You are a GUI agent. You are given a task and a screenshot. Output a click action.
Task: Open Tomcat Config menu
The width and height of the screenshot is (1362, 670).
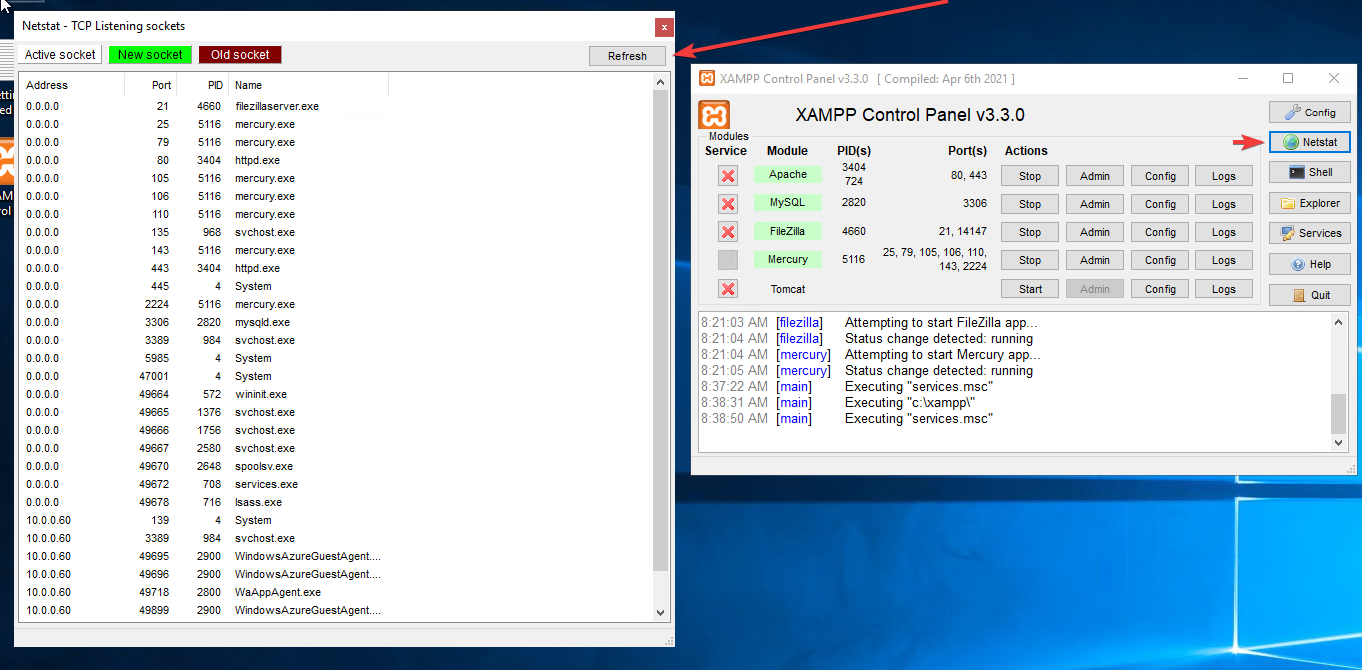coord(1160,289)
